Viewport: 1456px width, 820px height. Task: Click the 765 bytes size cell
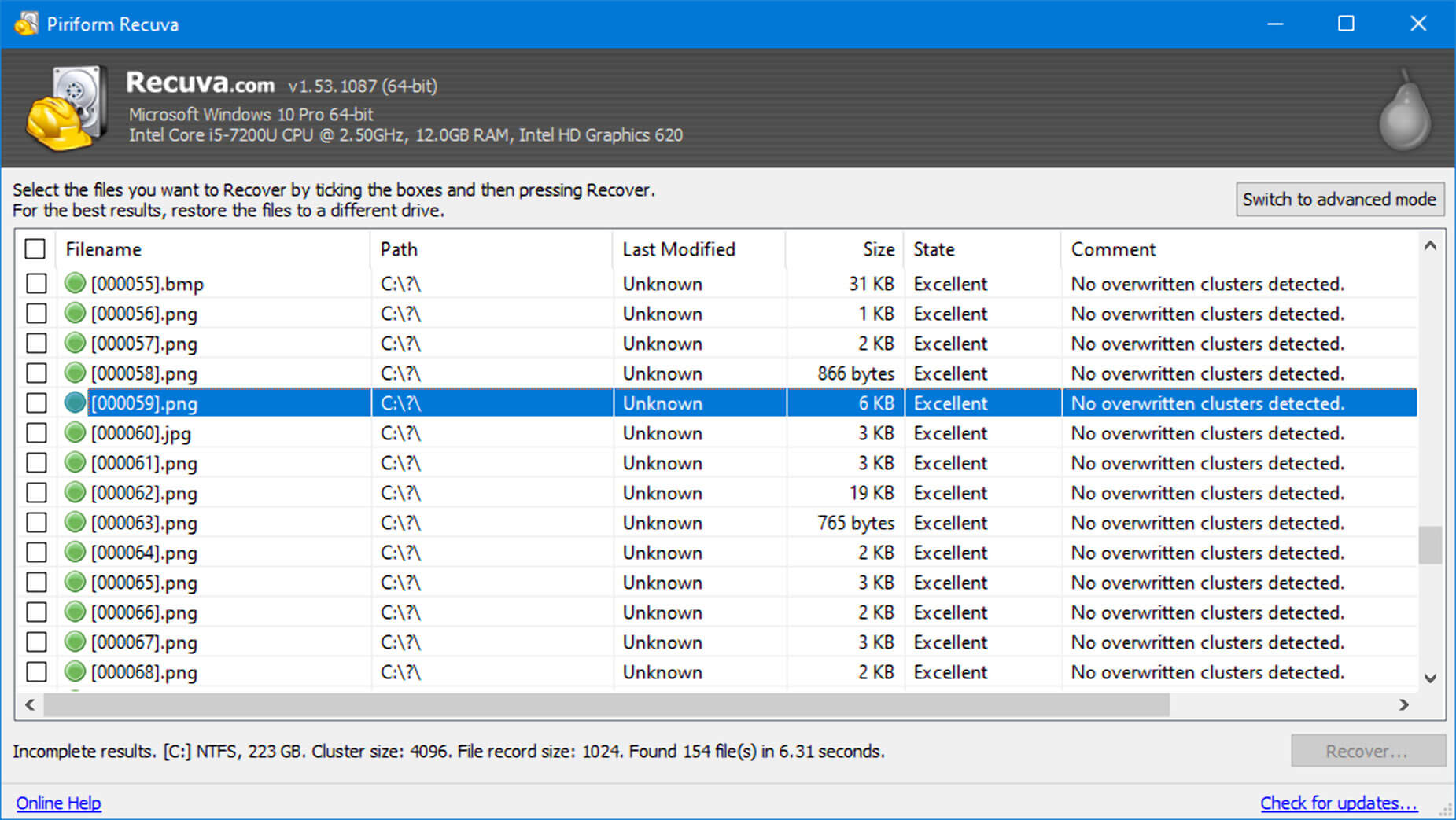coord(856,523)
